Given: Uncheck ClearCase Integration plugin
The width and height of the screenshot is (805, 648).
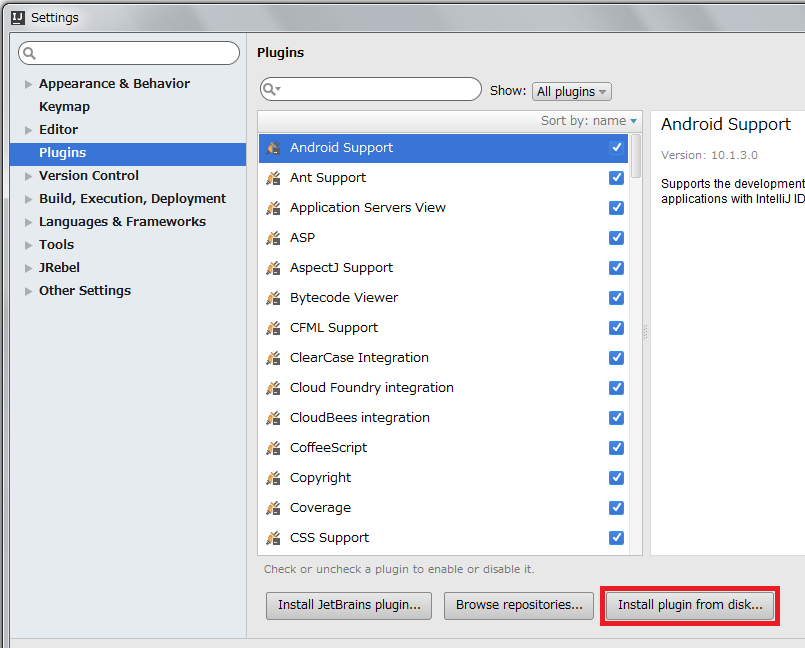Looking at the screenshot, I should coord(616,358).
